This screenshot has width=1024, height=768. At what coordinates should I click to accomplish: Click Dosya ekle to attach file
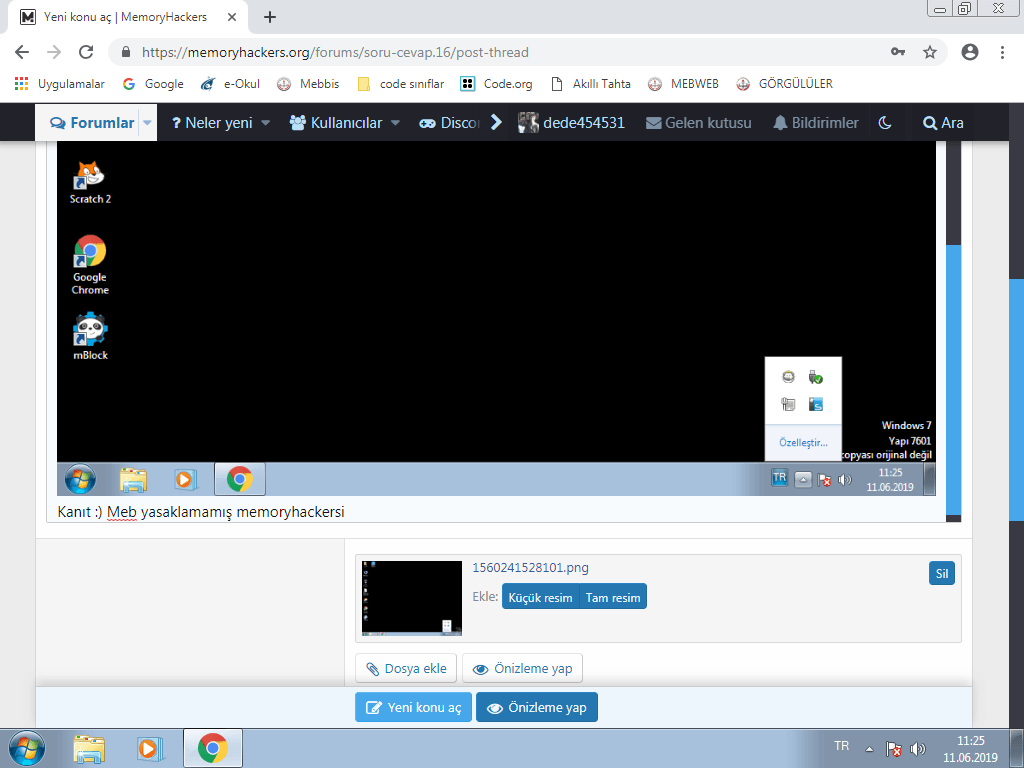[406, 669]
